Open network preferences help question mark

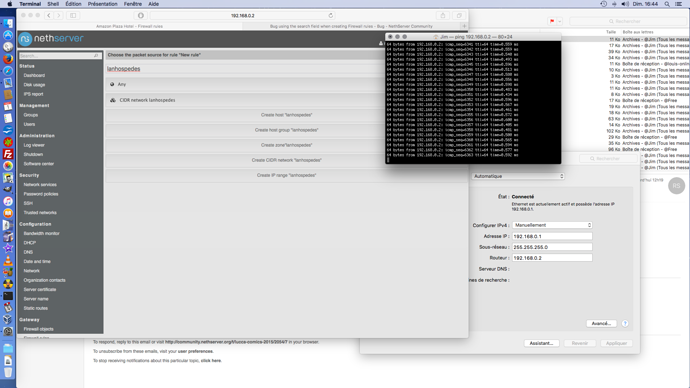tap(625, 323)
